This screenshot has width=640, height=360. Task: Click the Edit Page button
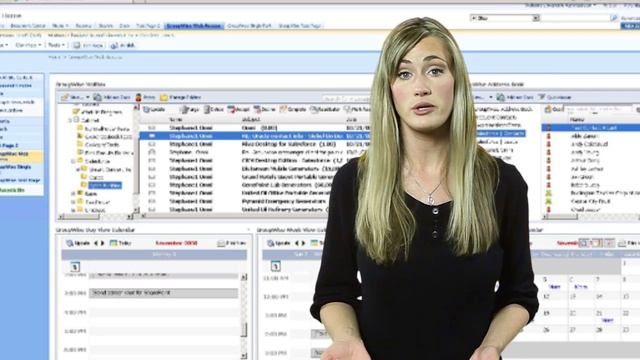pyautogui.click(x=88, y=45)
